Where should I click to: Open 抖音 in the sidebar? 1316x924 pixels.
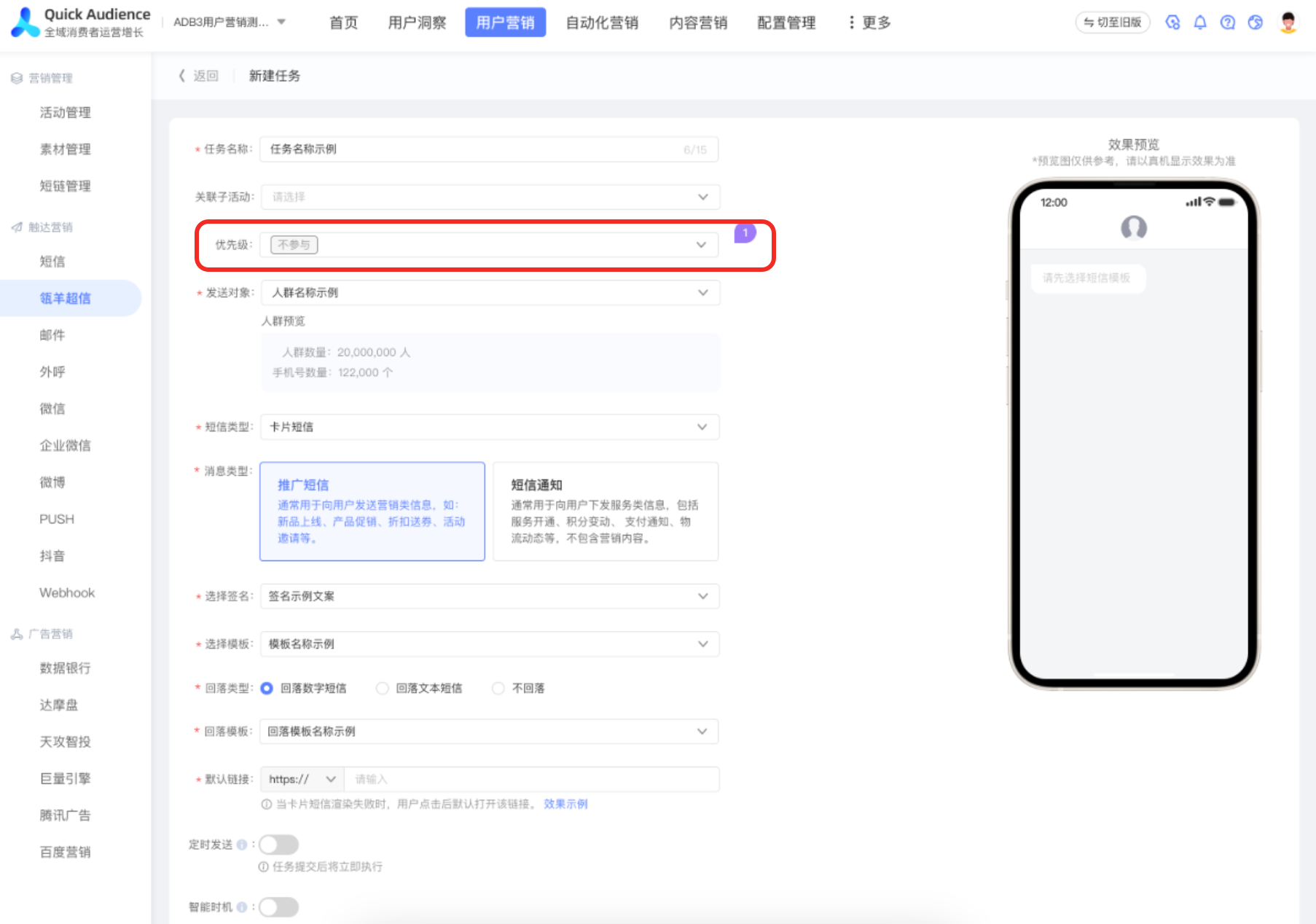(52, 556)
